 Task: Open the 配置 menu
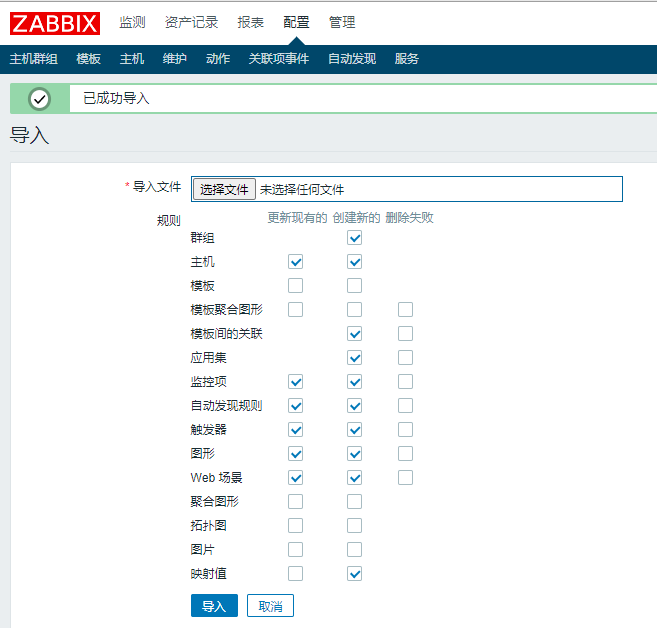(296, 22)
